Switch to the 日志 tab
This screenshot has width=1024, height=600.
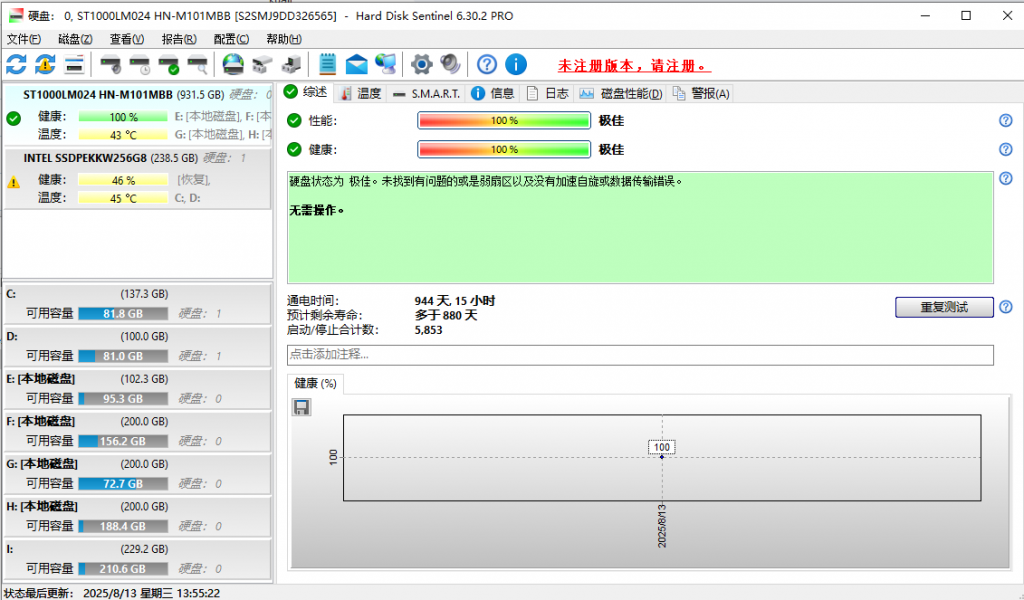point(547,93)
